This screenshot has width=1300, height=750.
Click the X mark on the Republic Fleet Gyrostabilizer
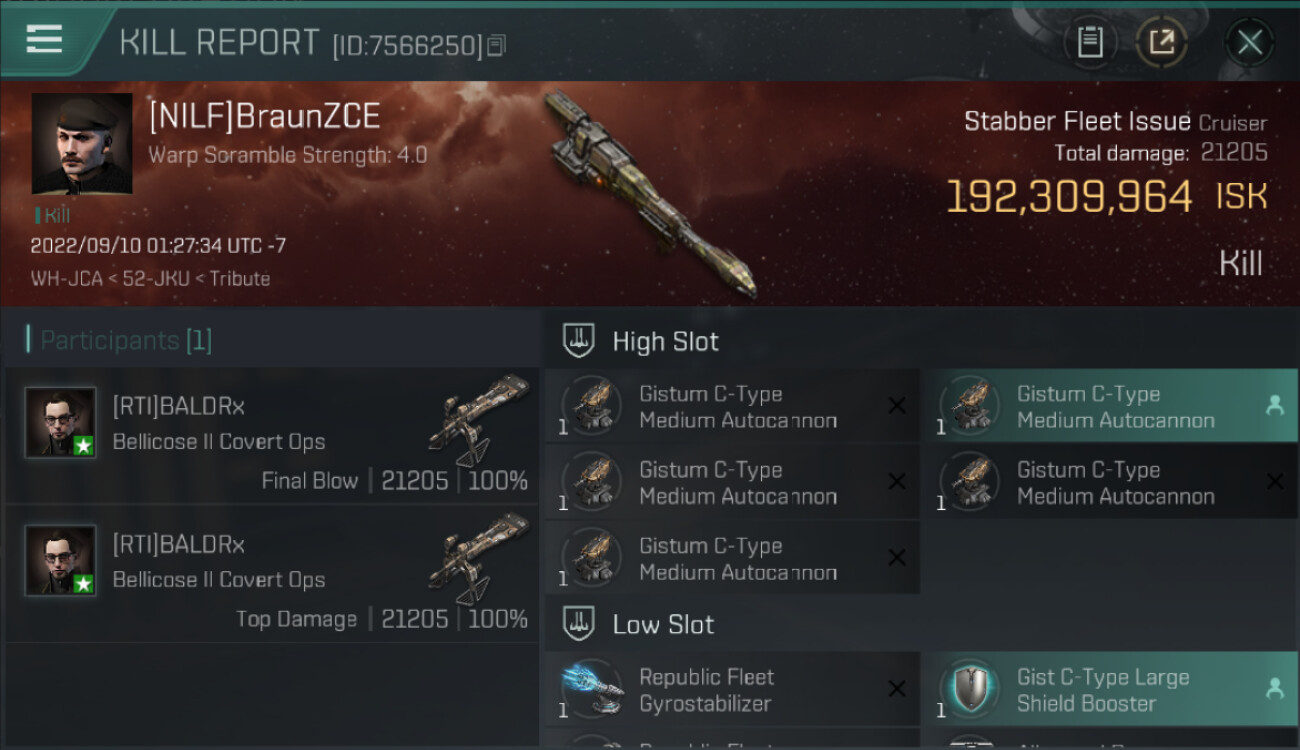tap(897, 688)
